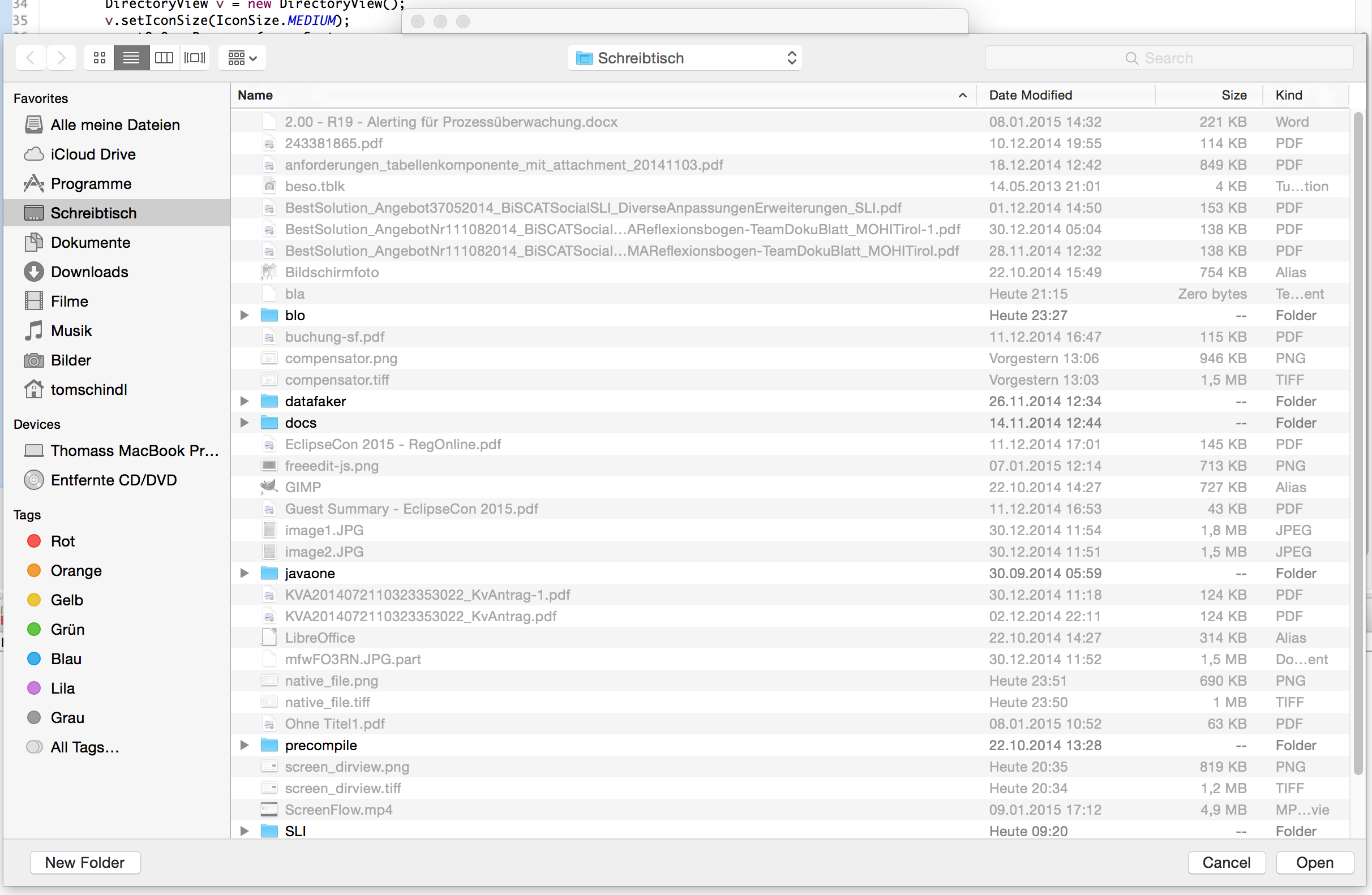This screenshot has width=1372, height=895.
Task: Sort by Name column header
Action: click(x=603, y=95)
